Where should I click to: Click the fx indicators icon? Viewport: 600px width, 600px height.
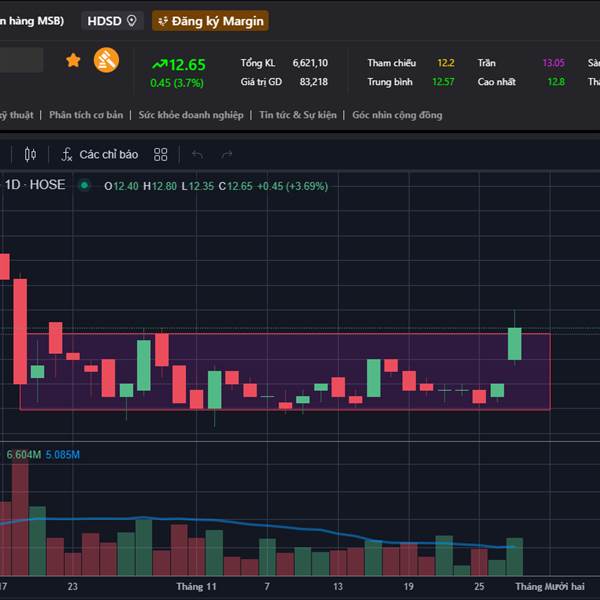tap(66, 154)
